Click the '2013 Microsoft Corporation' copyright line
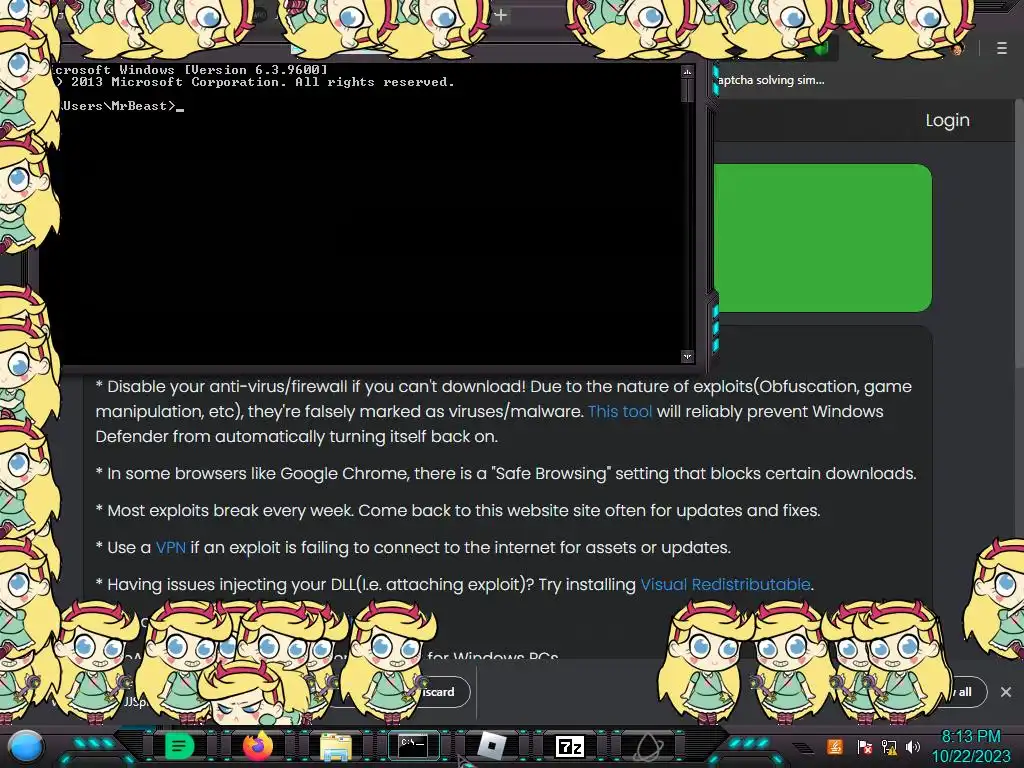Screen dimensions: 1024x768 coord(253,82)
